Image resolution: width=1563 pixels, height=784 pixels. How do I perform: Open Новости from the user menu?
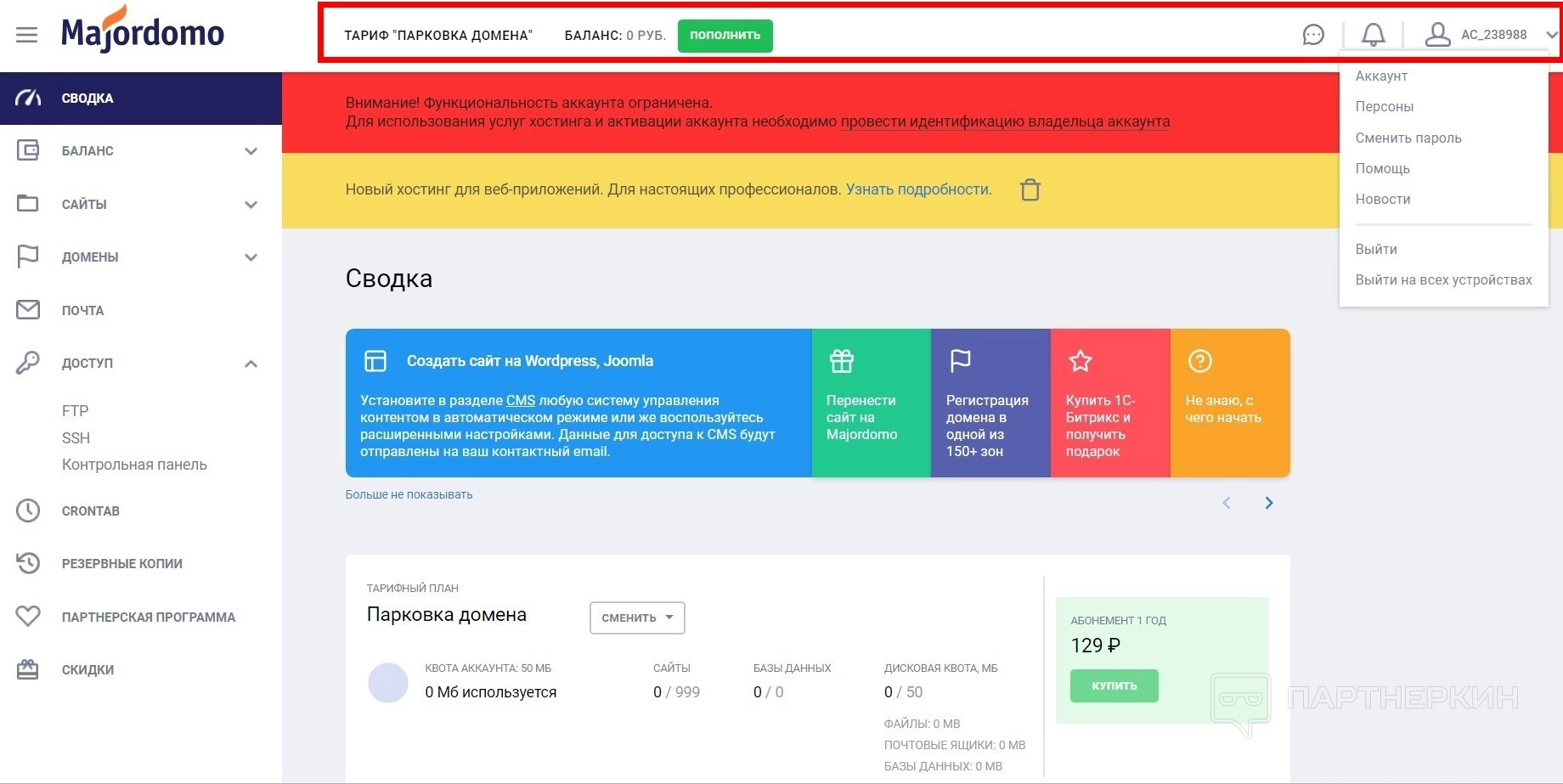pyautogui.click(x=1383, y=199)
